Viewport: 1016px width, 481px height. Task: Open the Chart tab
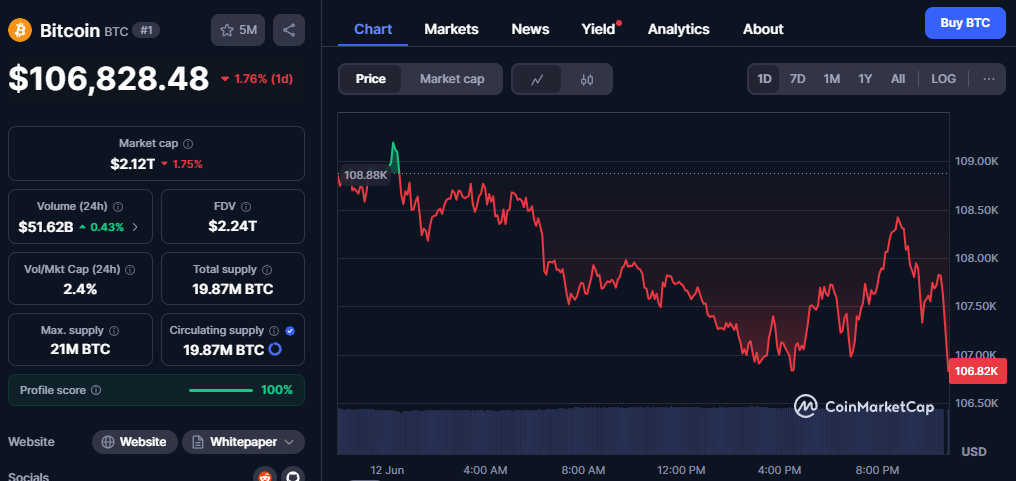373,29
